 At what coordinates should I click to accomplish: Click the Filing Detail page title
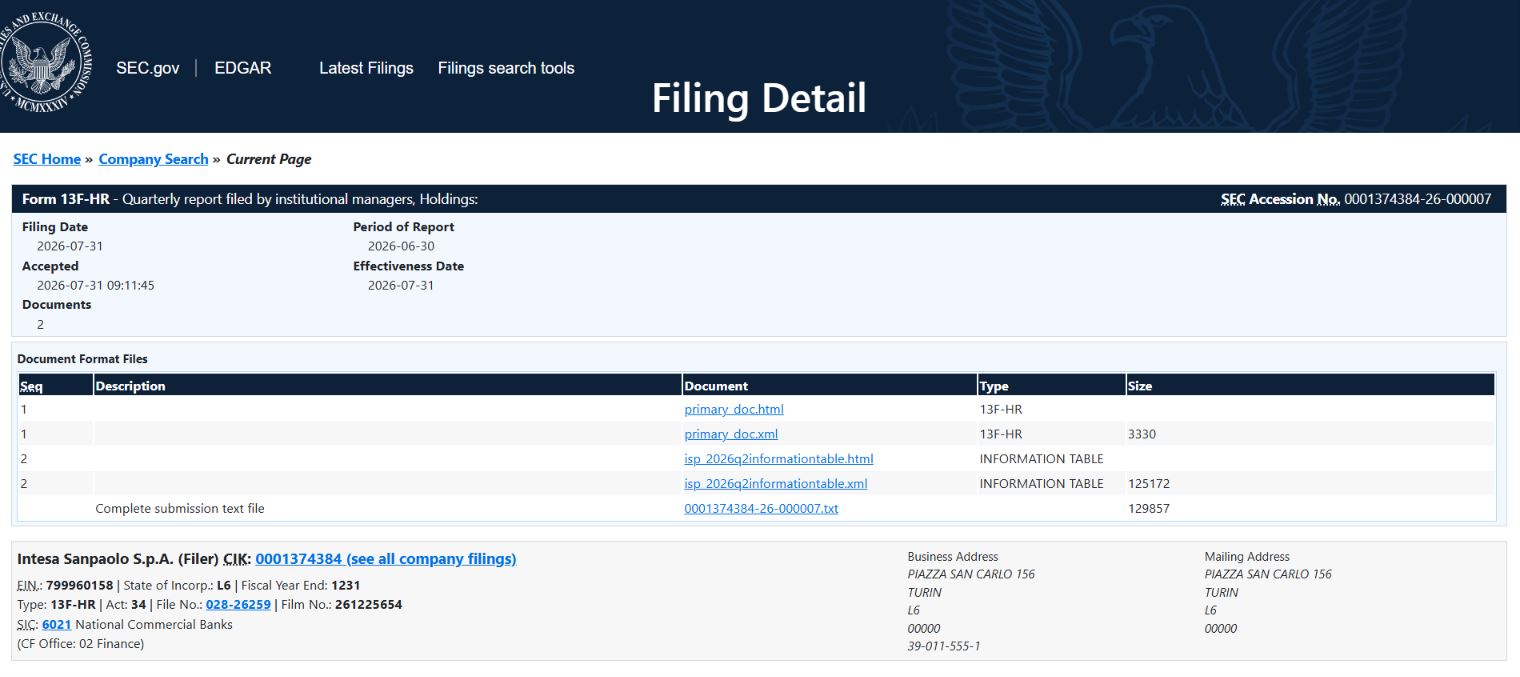pyautogui.click(x=759, y=98)
